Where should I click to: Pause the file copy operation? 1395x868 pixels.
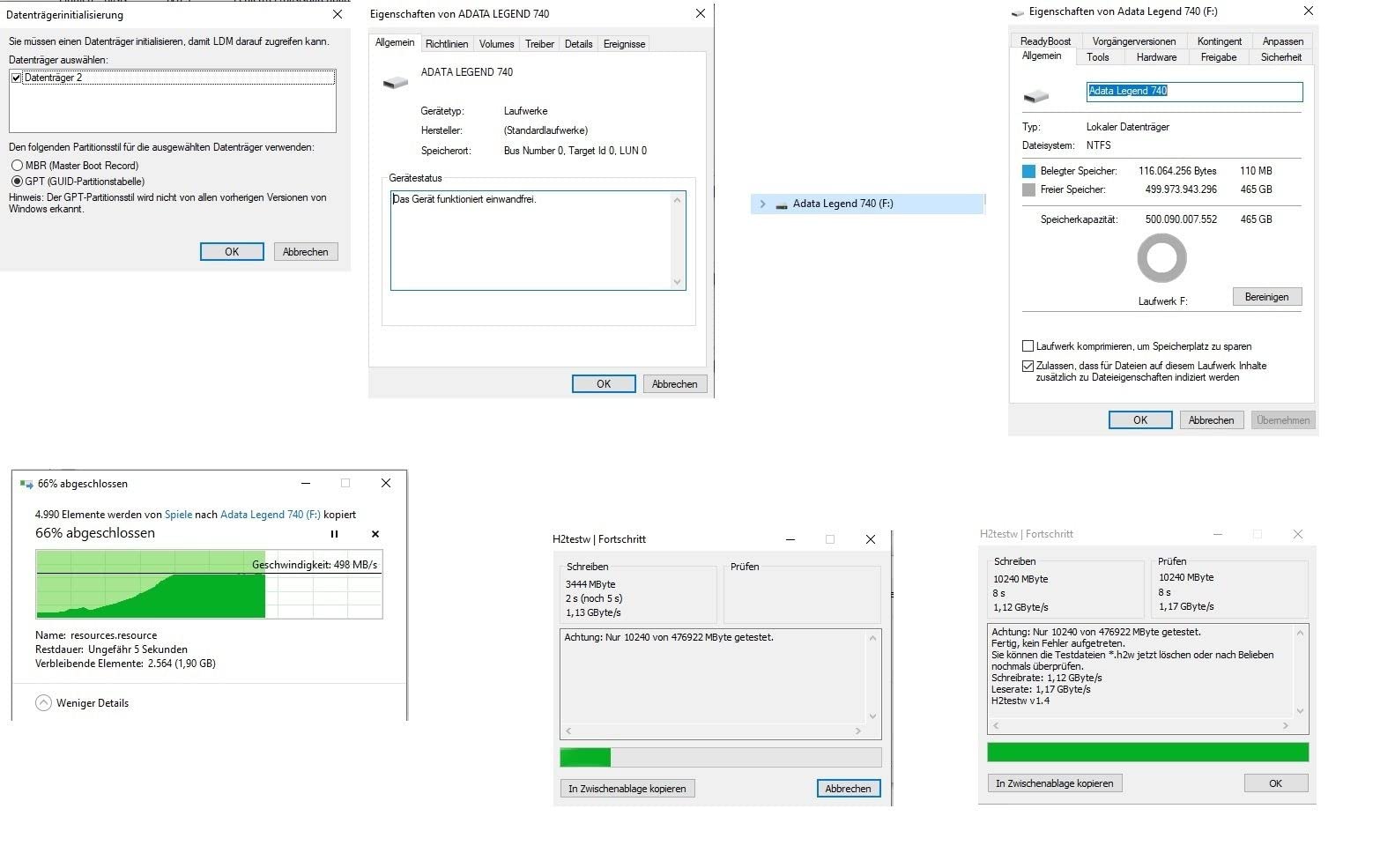[x=334, y=534]
